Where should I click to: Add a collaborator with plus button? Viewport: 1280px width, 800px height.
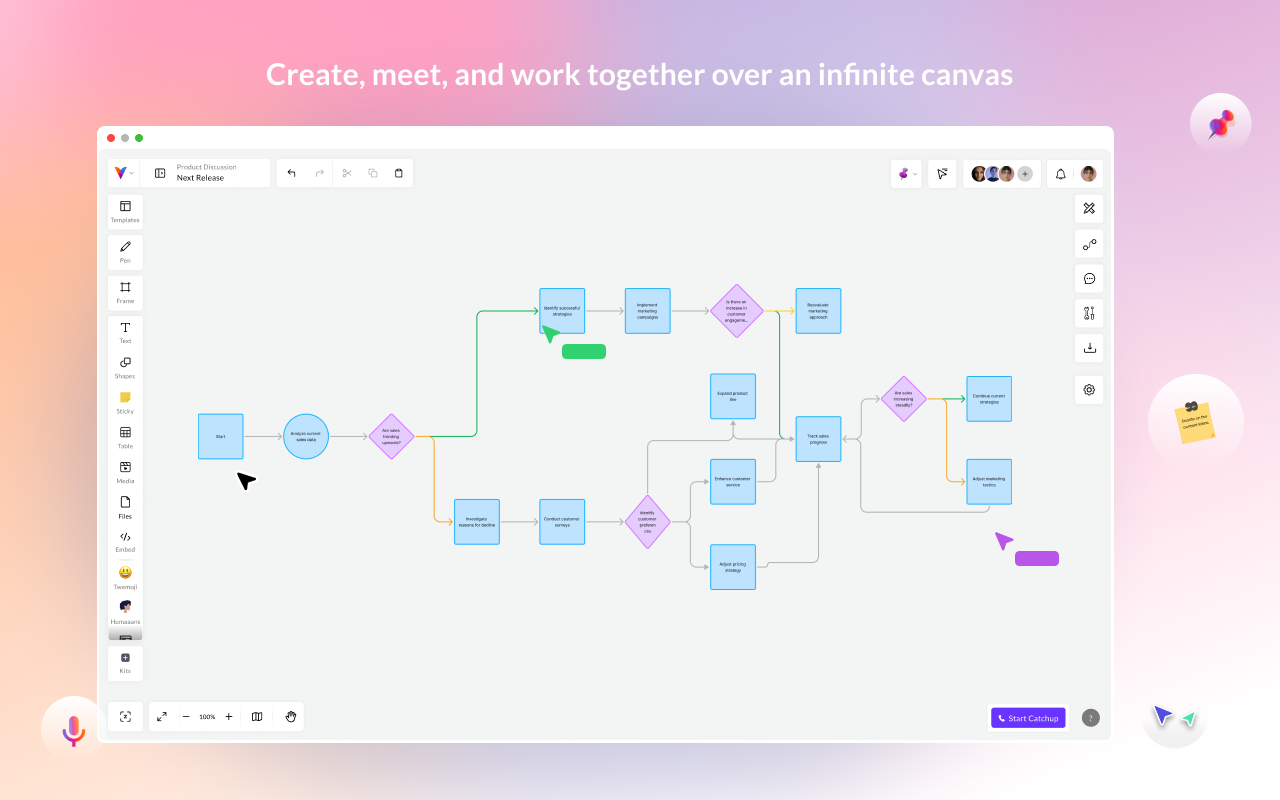[x=1025, y=173]
